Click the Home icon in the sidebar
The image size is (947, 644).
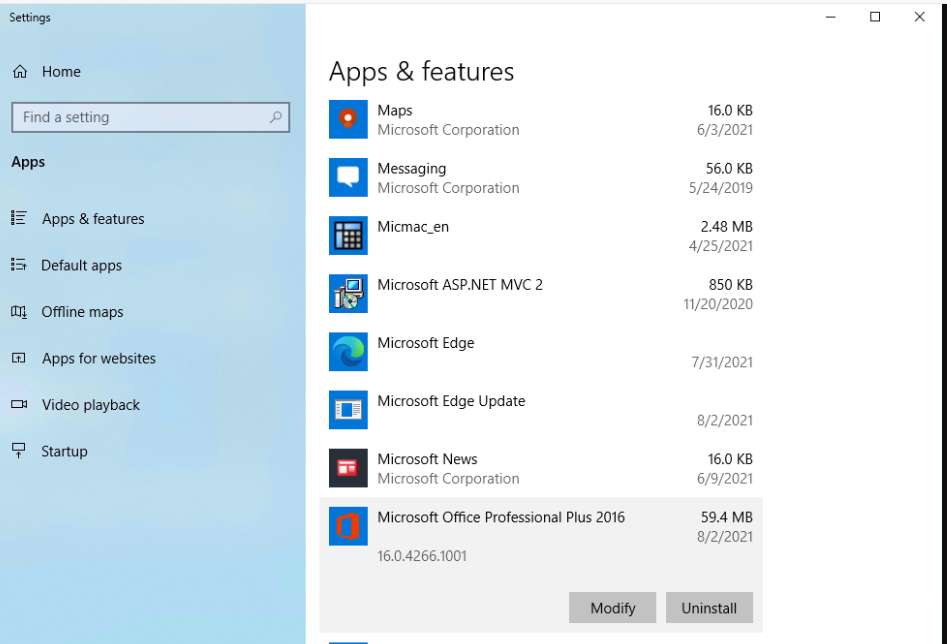coord(20,71)
